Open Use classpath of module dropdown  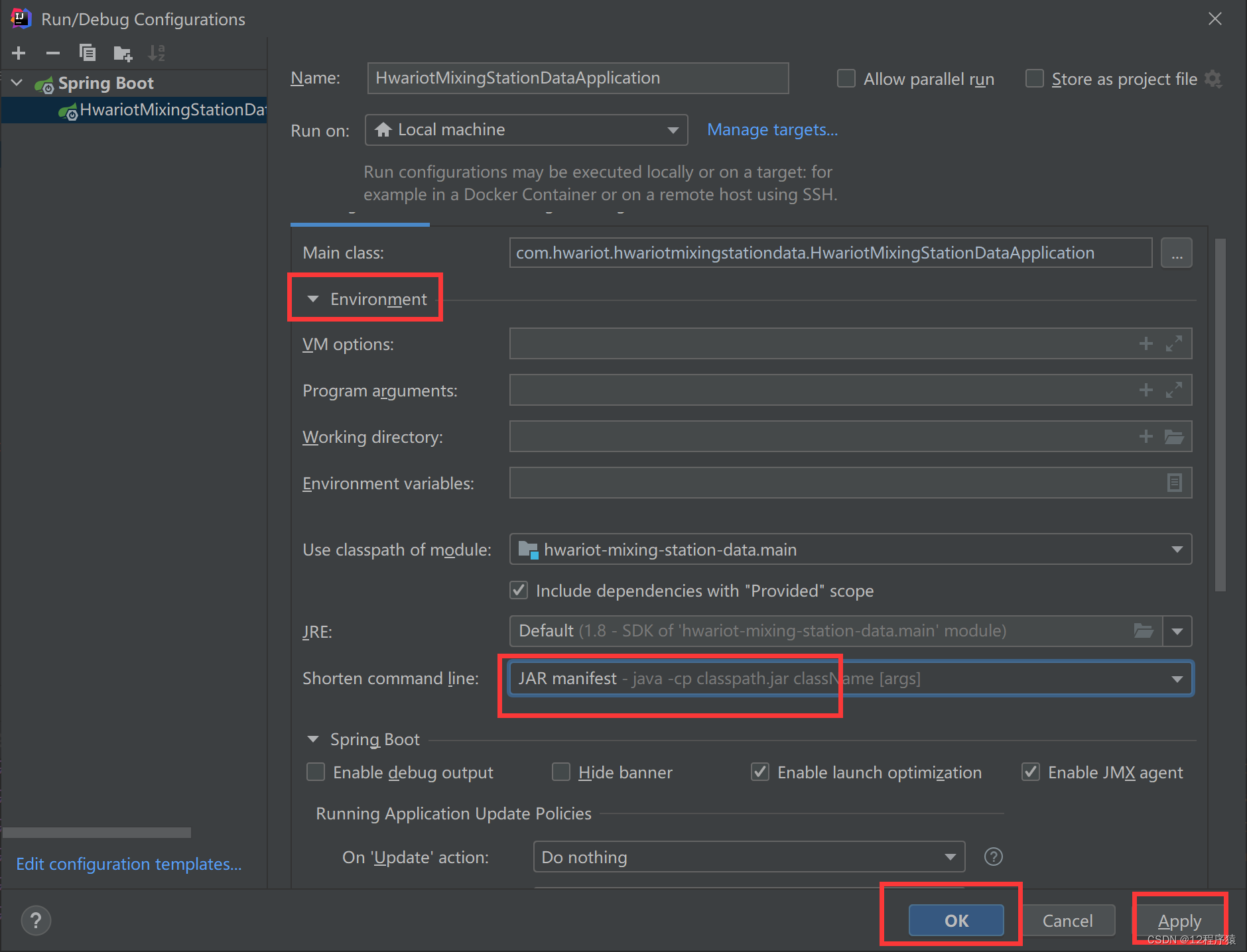(850, 549)
